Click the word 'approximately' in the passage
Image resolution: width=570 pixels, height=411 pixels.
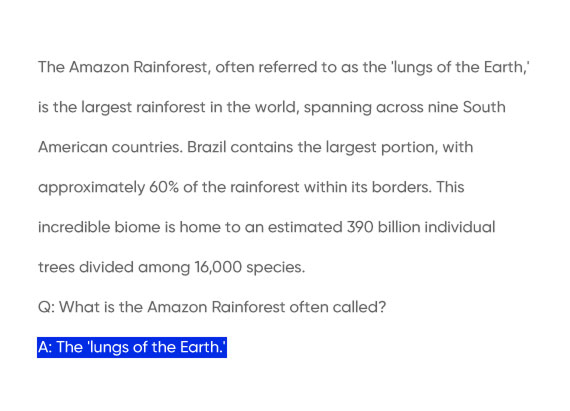pyautogui.click(x=92, y=188)
